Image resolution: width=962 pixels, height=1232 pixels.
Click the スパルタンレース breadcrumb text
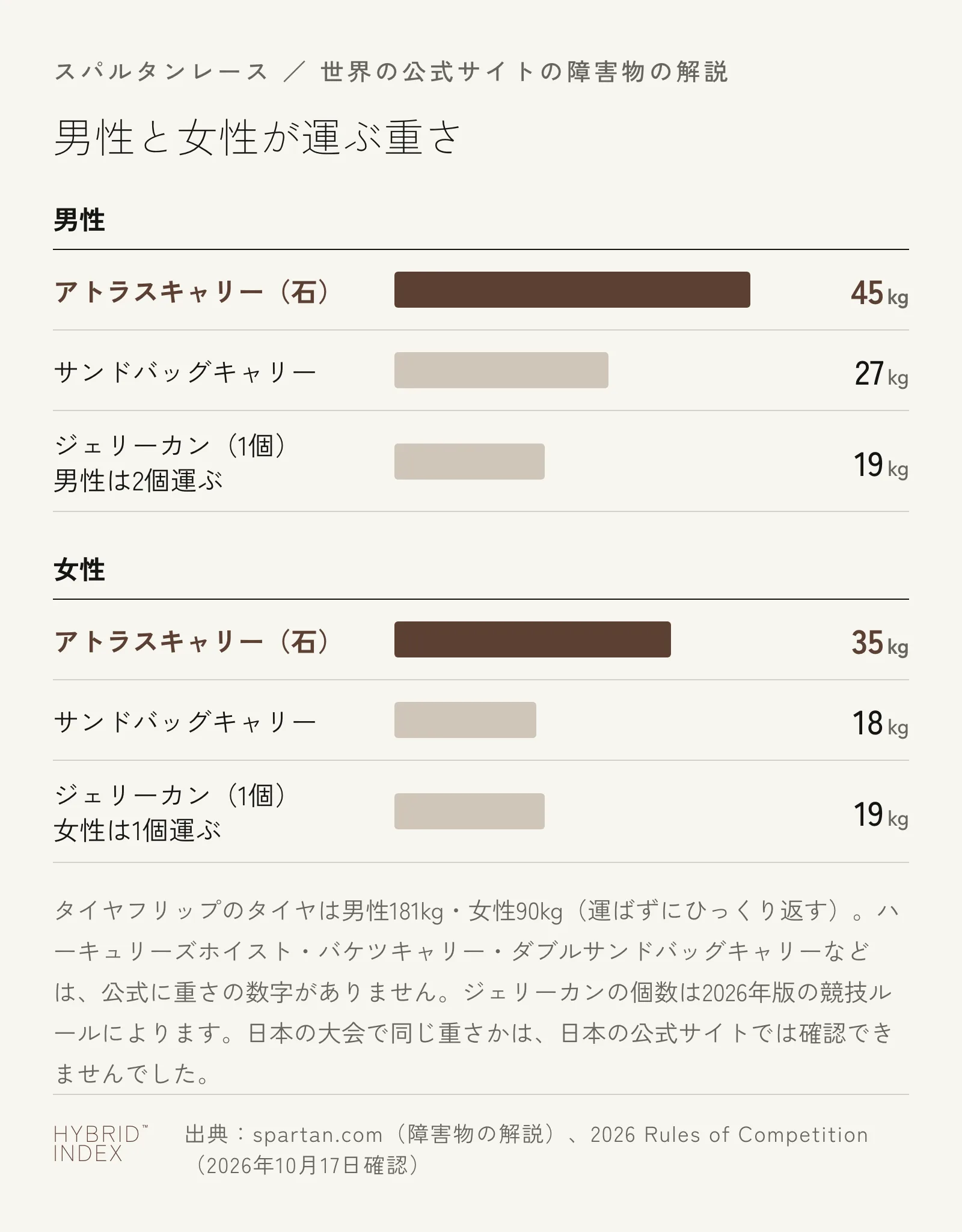(x=161, y=72)
